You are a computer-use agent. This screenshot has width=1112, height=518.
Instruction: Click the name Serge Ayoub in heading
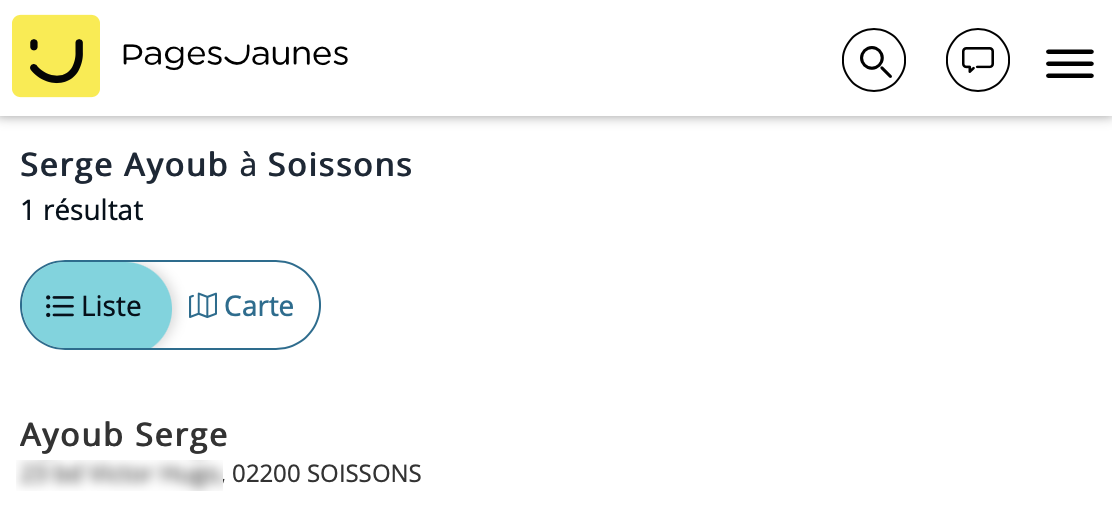(x=124, y=165)
